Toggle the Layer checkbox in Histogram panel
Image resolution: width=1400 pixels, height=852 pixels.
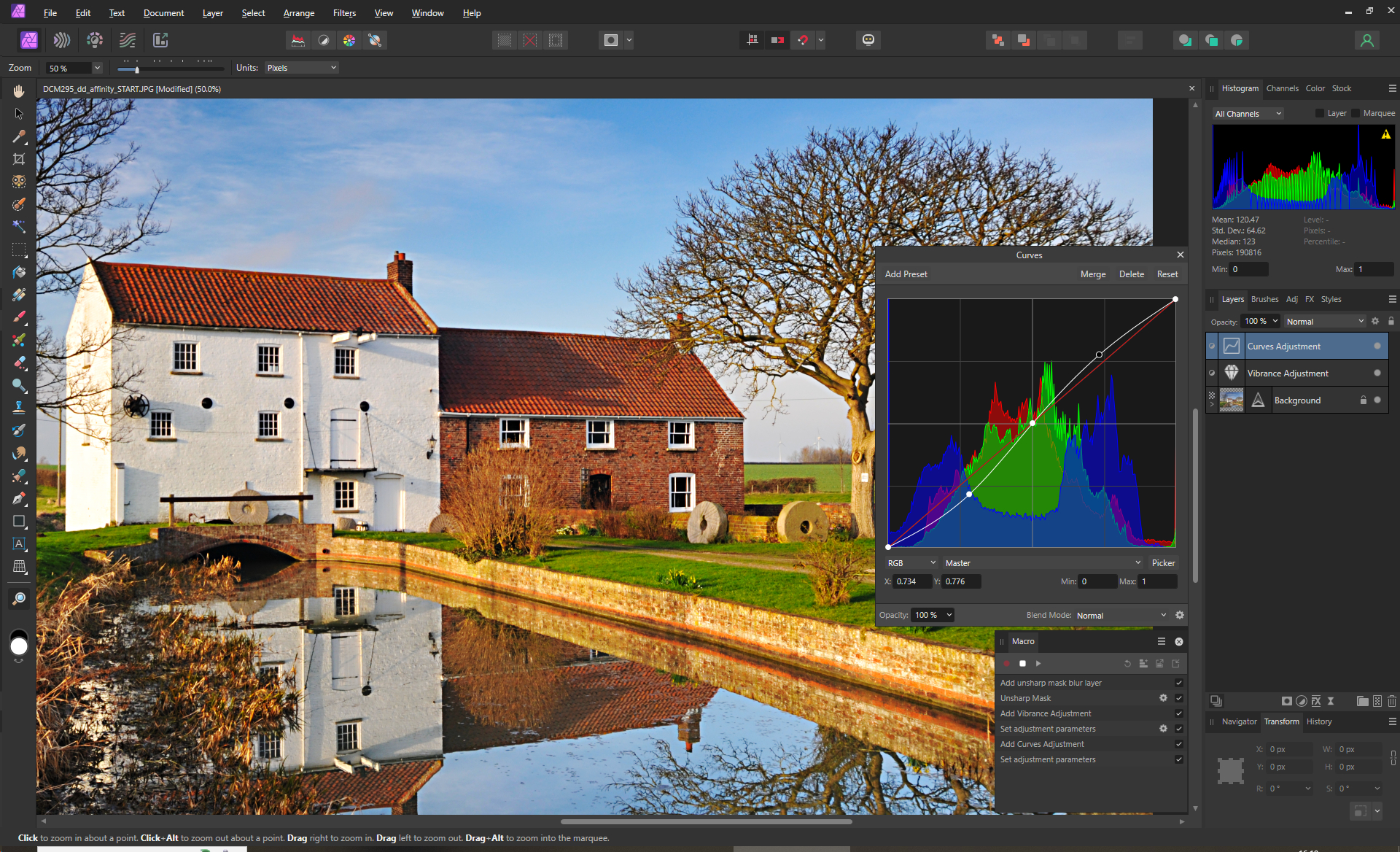pyautogui.click(x=1319, y=113)
